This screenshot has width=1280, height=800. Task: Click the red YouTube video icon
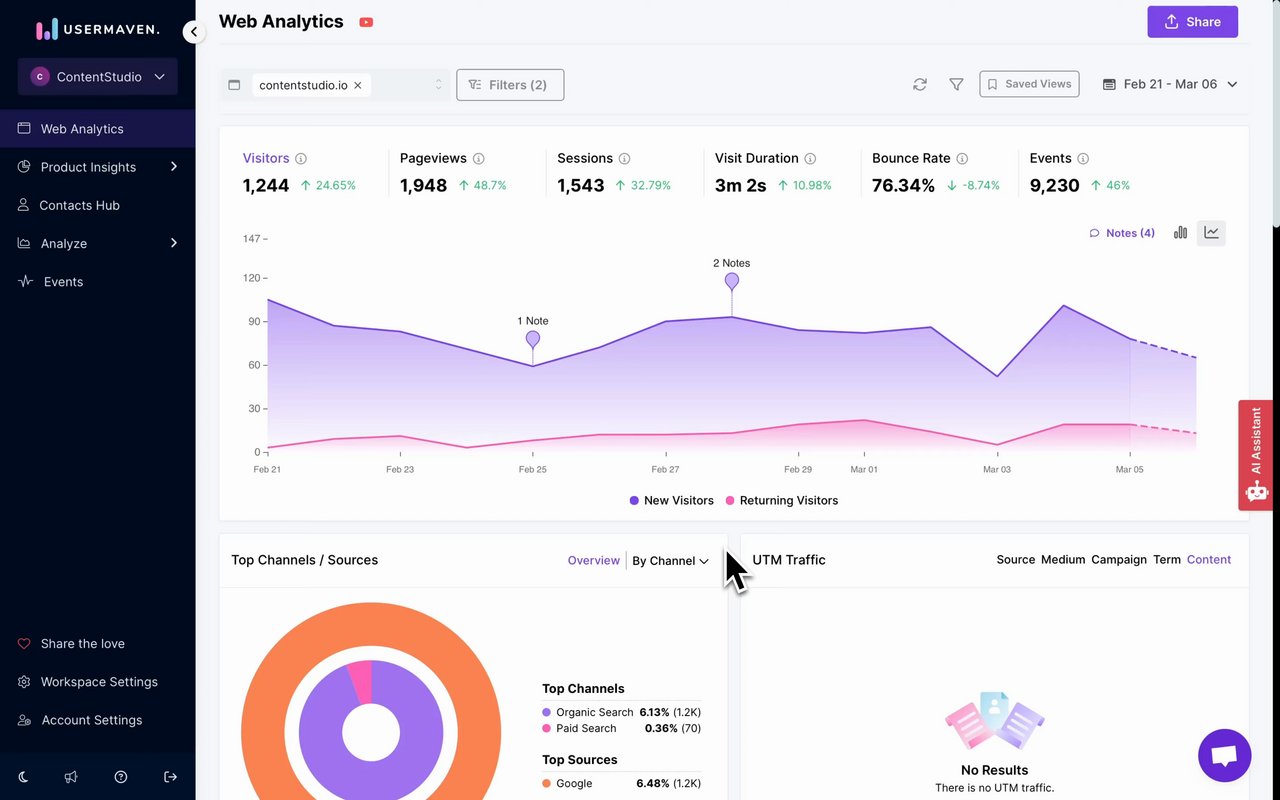(366, 22)
